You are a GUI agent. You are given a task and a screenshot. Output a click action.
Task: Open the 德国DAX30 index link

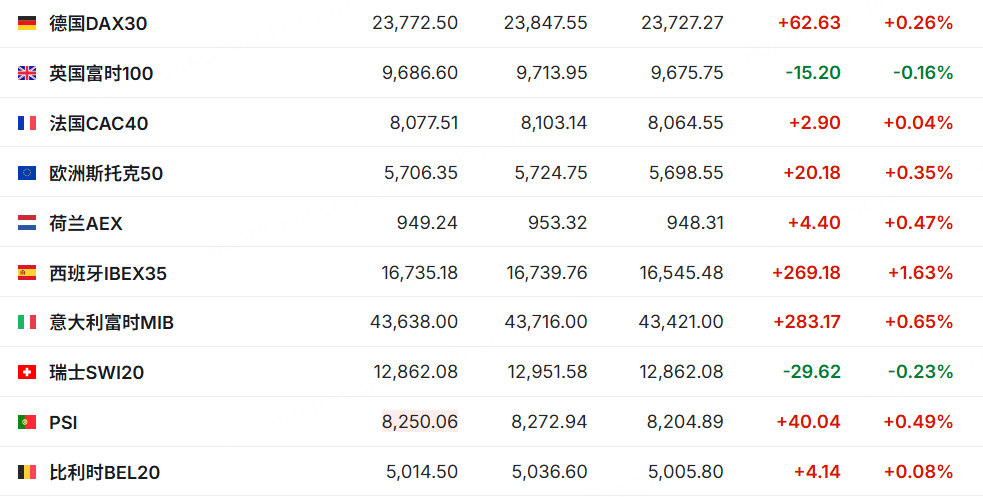point(98,23)
